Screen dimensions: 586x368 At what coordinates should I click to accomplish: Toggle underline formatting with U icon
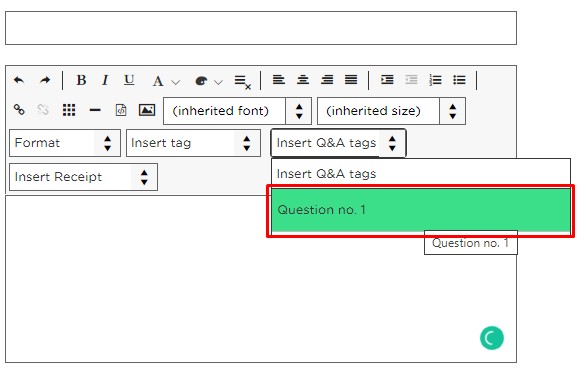point(129,80)
